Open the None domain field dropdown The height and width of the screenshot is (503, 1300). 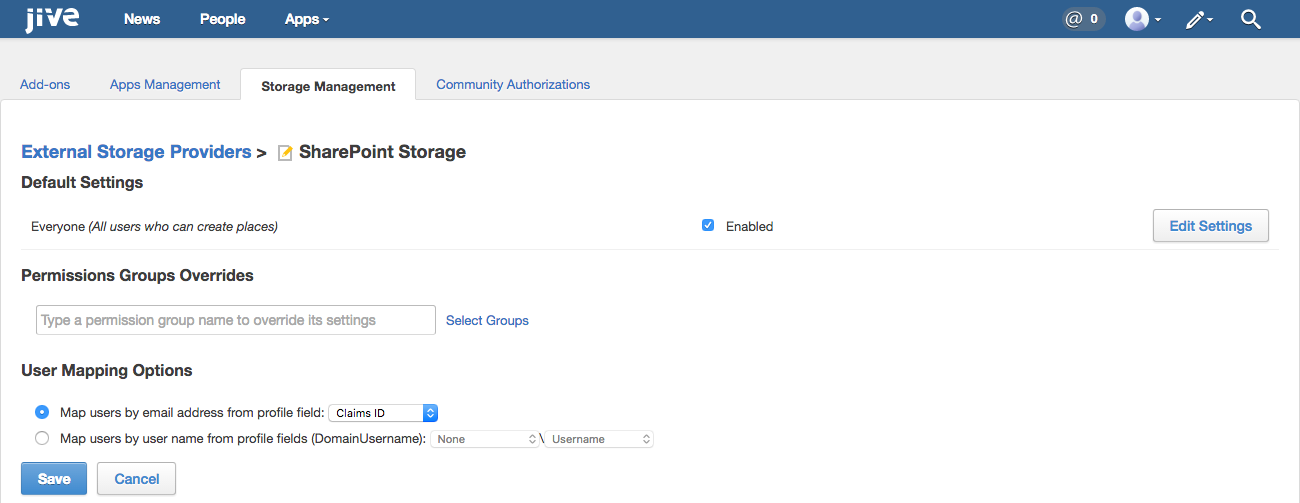(485, 439)
